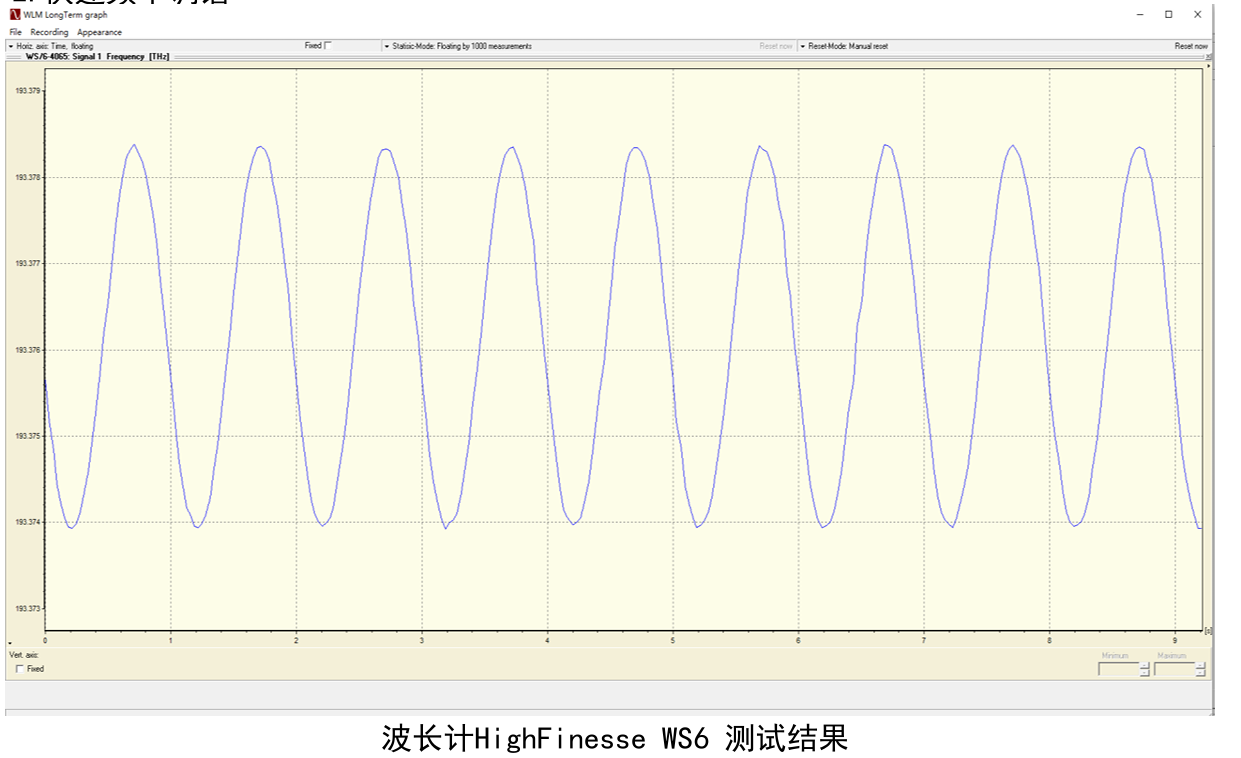The width and height of the screenshot is (1241, 758).
Task: Click the Maximum value input field
Action: 1174,669
